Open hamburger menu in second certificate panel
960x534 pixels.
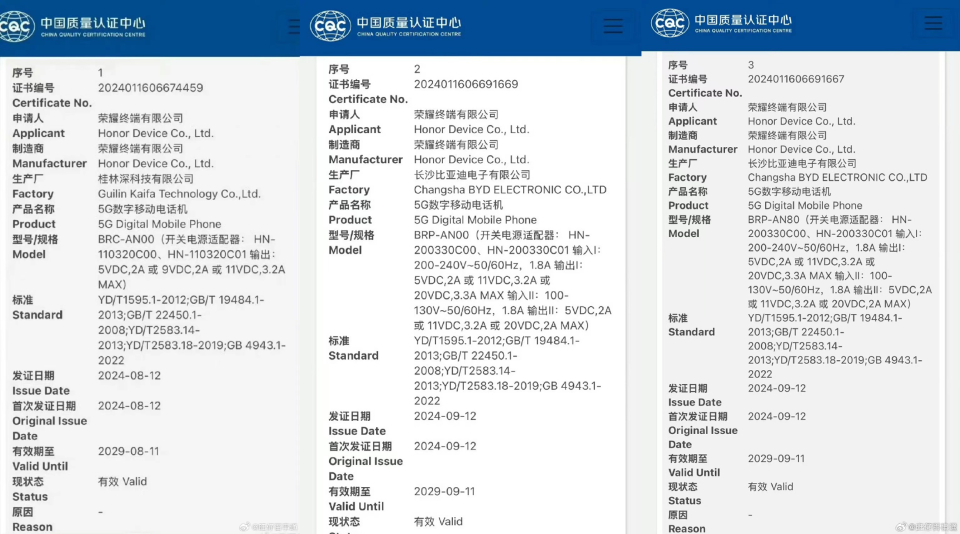(x=613, y=26)
